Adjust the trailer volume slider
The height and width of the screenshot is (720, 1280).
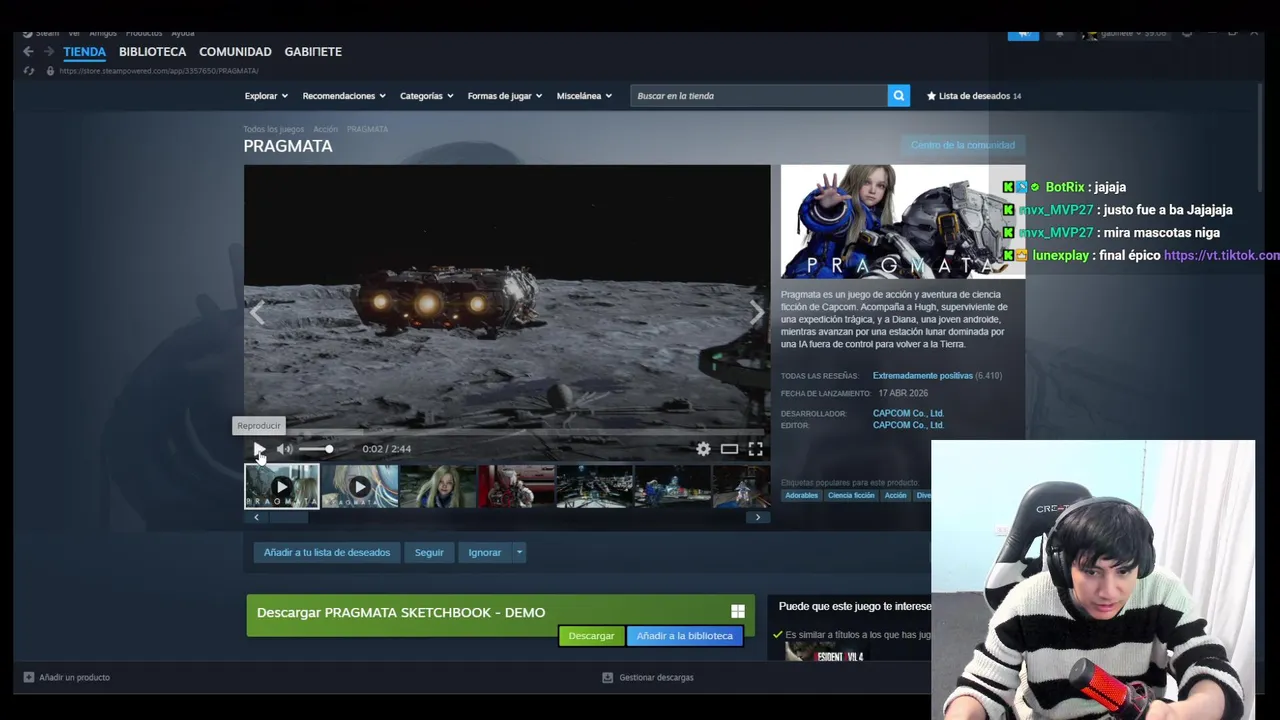pyautogui.click(x=316, y=449)
